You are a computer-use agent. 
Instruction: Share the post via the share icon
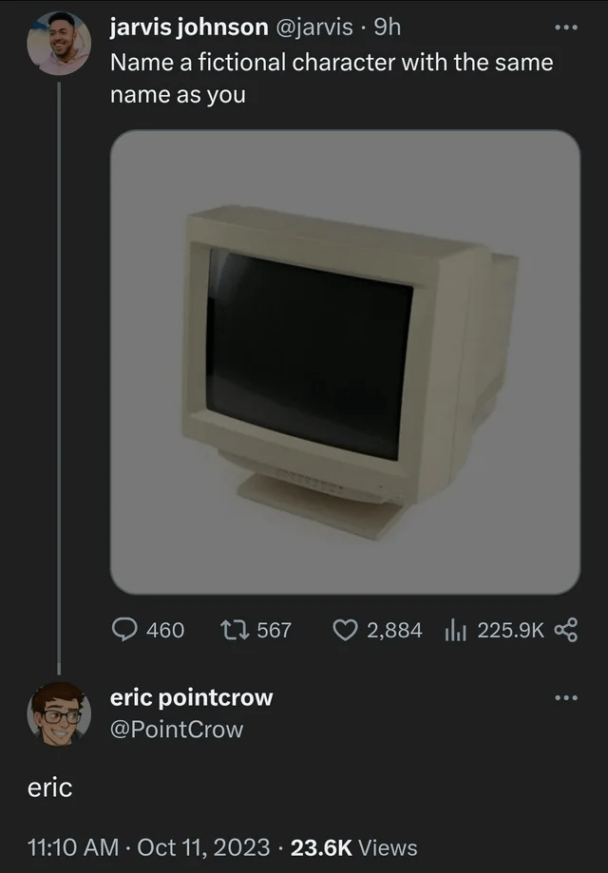[x=566, y=629]
